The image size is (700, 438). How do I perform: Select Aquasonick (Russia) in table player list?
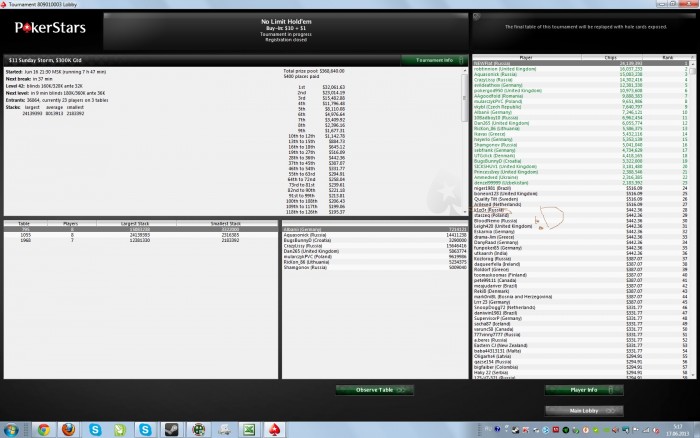pos(375,235)
